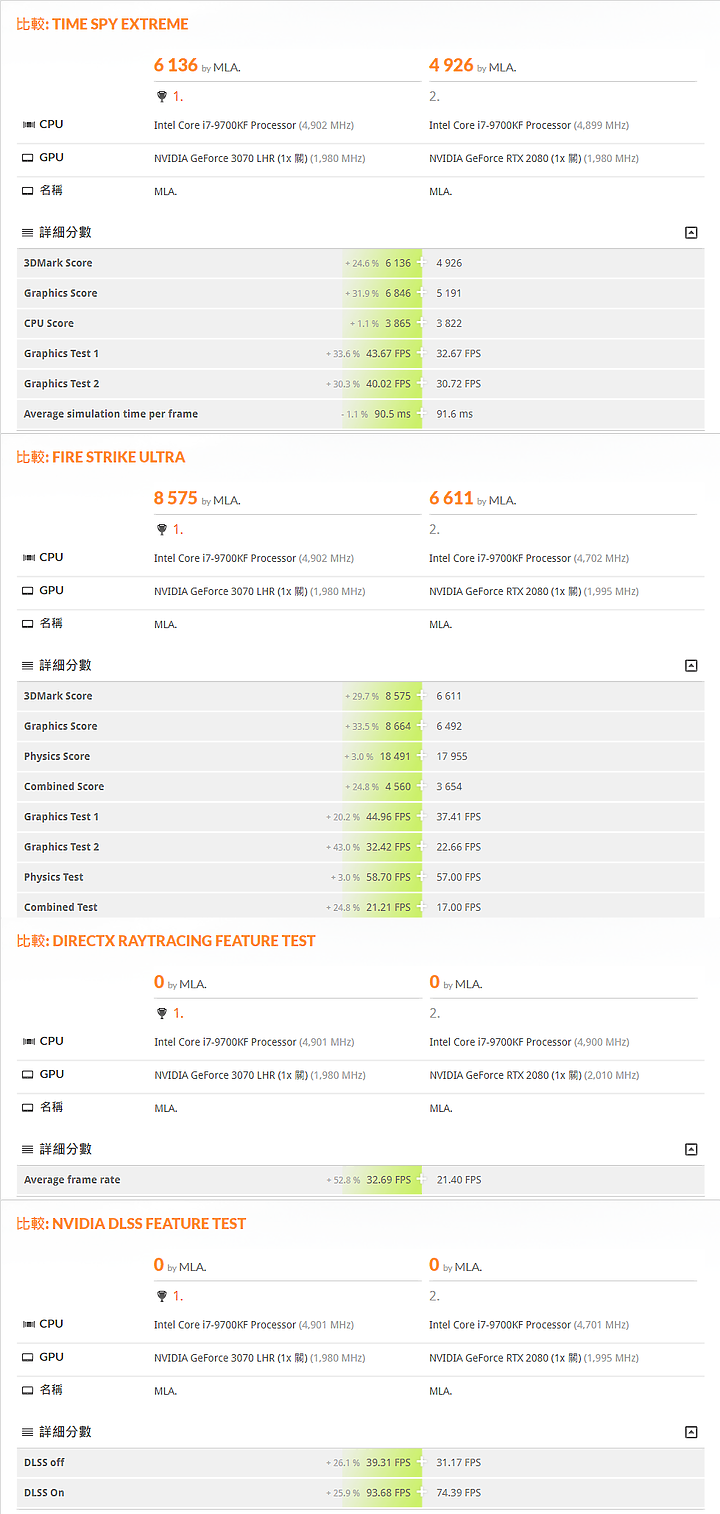Click the 名稱 icon in Fire Strike Ultra section
This screenshot has width=720, height=1514.
click(28, 624)
